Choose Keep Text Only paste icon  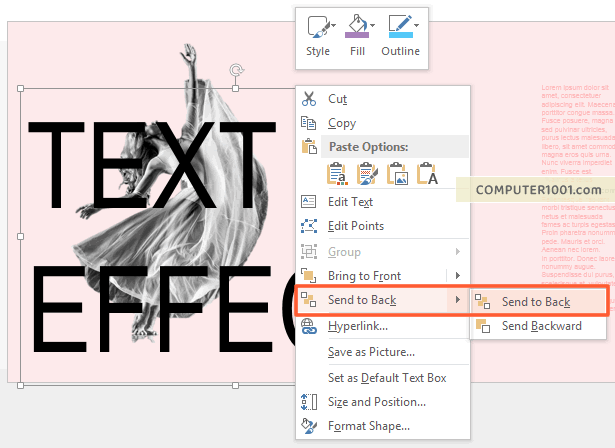click(x=427, y=174)
